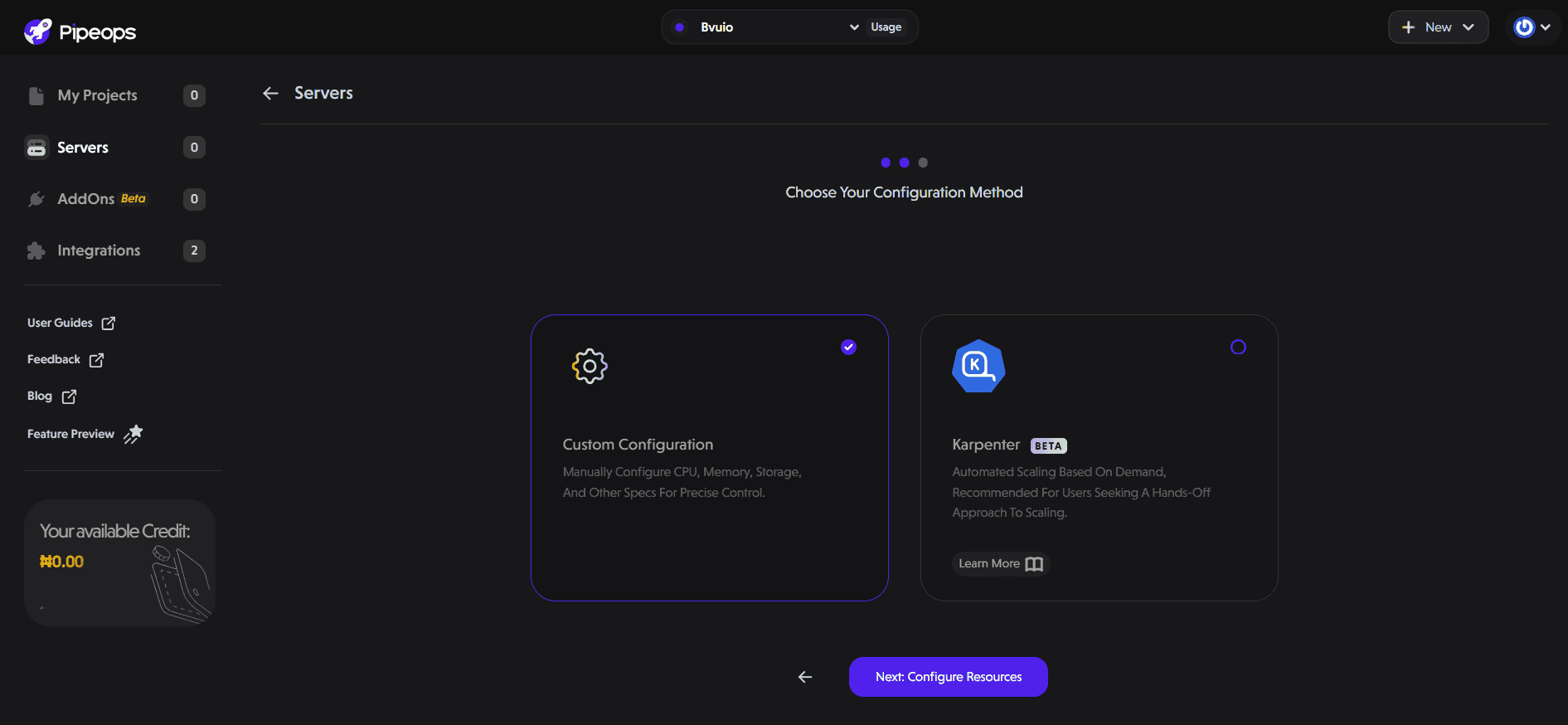The image size is (1568, 725).
Task: Click the Karpenter title text
Action: coord(986,445)
